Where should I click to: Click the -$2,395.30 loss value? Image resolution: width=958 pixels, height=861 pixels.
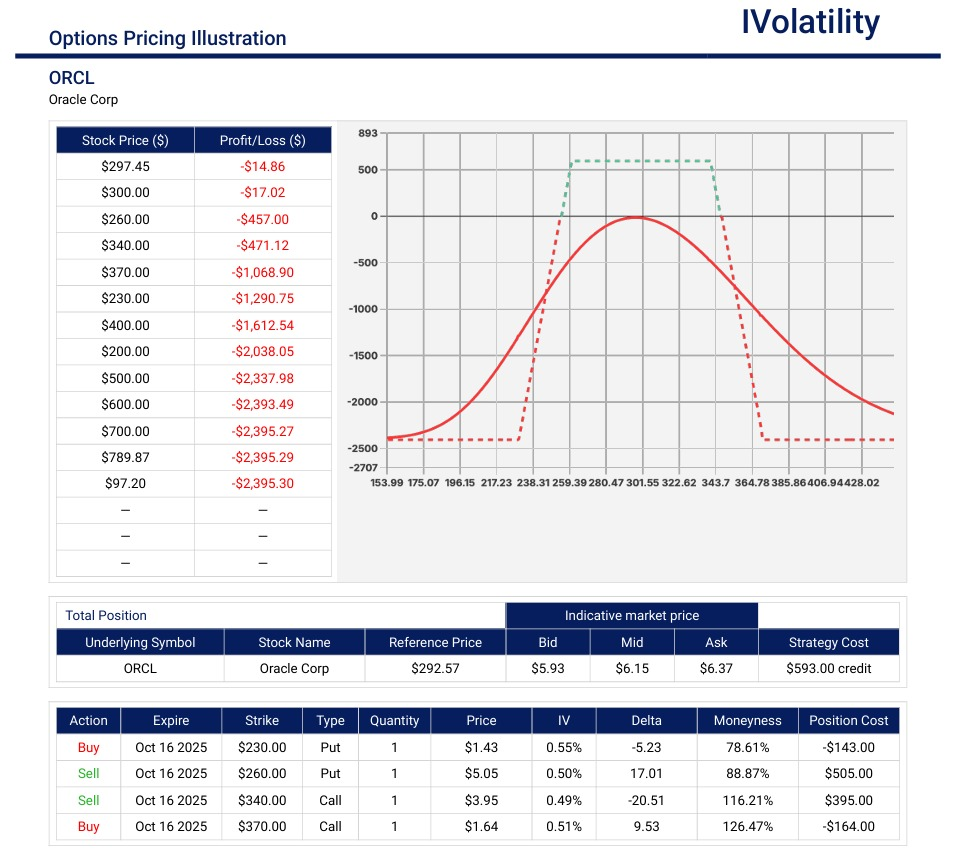pos(263,484)
